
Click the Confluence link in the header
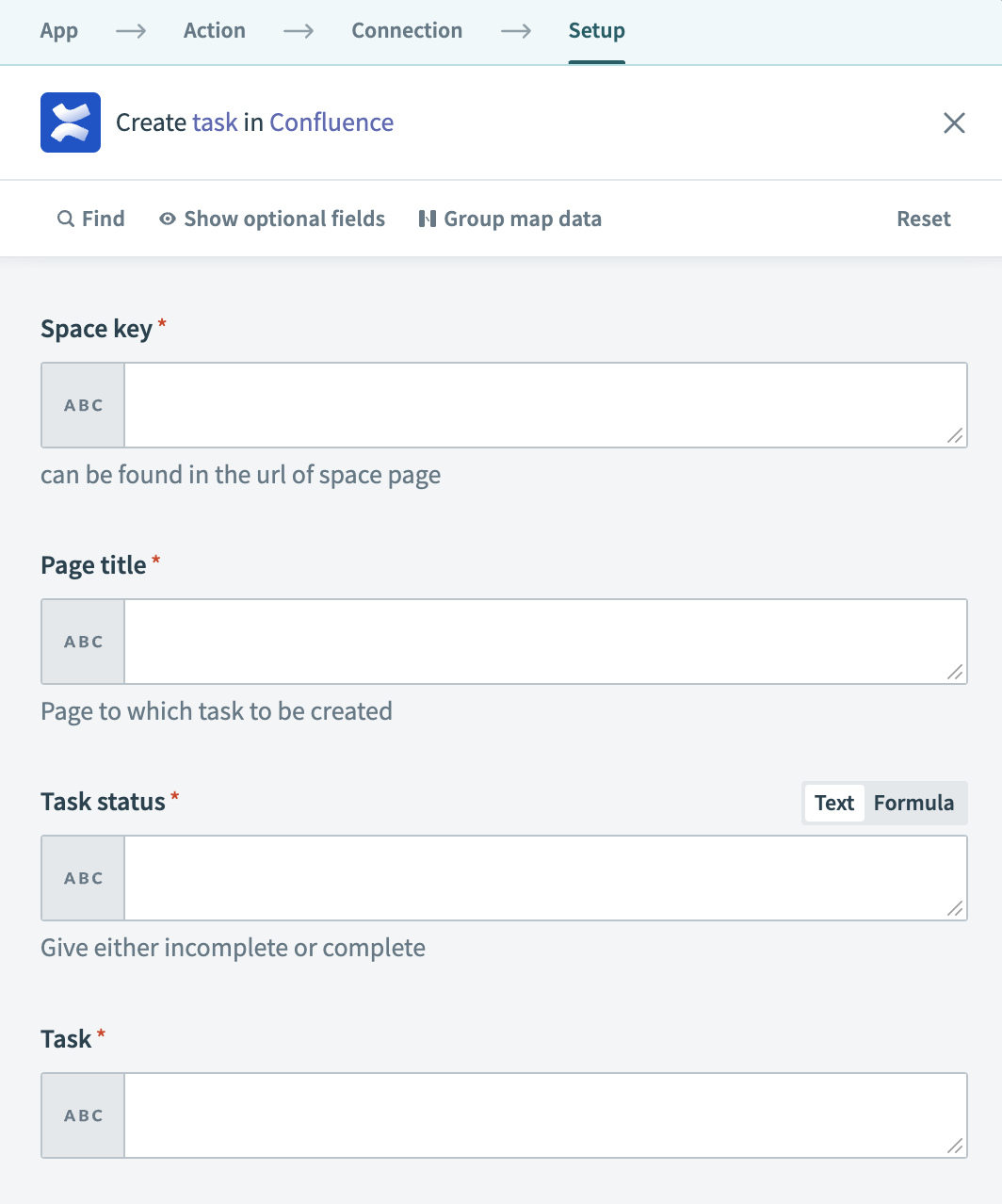pyautogui.click(x=331, y=122)
